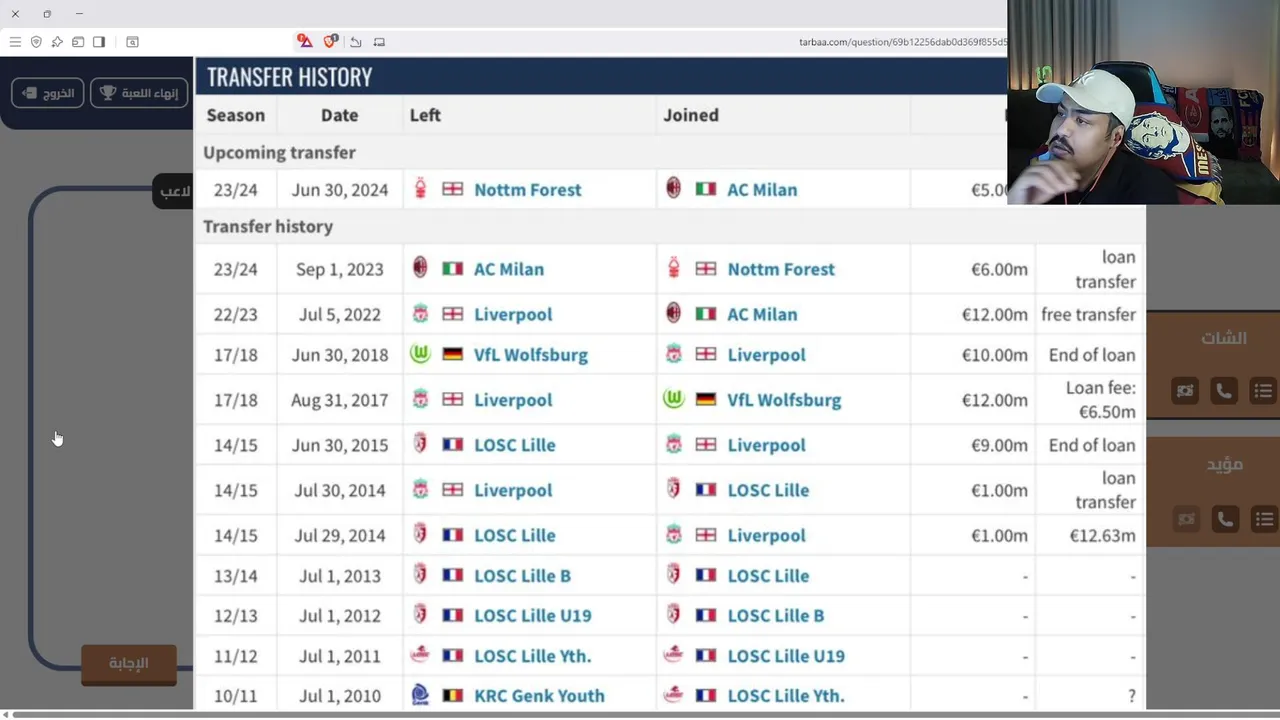1280x720 pixels.
Task: Open the Brave Shields lion icon
Action: pos(330,42)
